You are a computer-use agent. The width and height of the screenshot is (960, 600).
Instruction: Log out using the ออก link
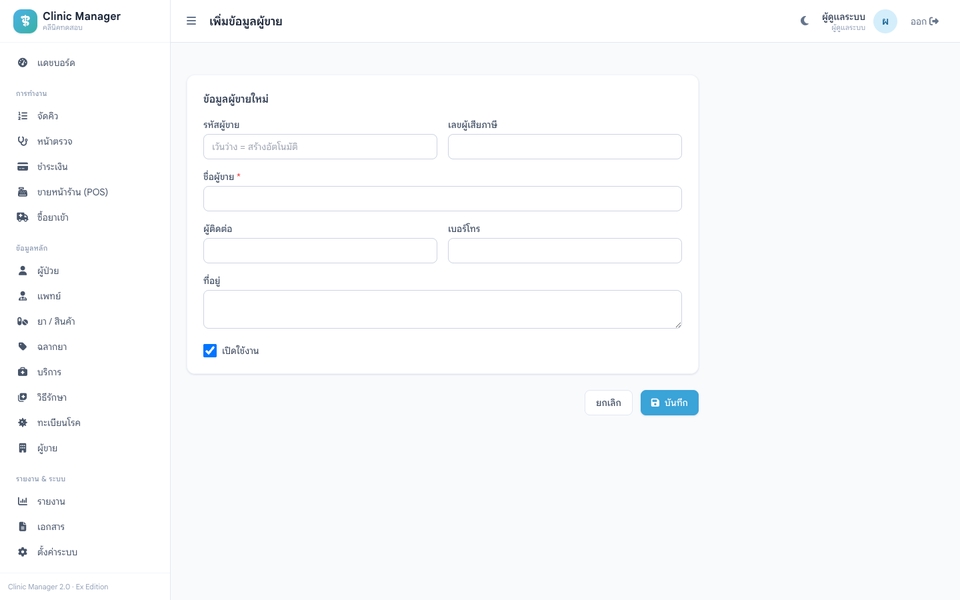(924, 21)
